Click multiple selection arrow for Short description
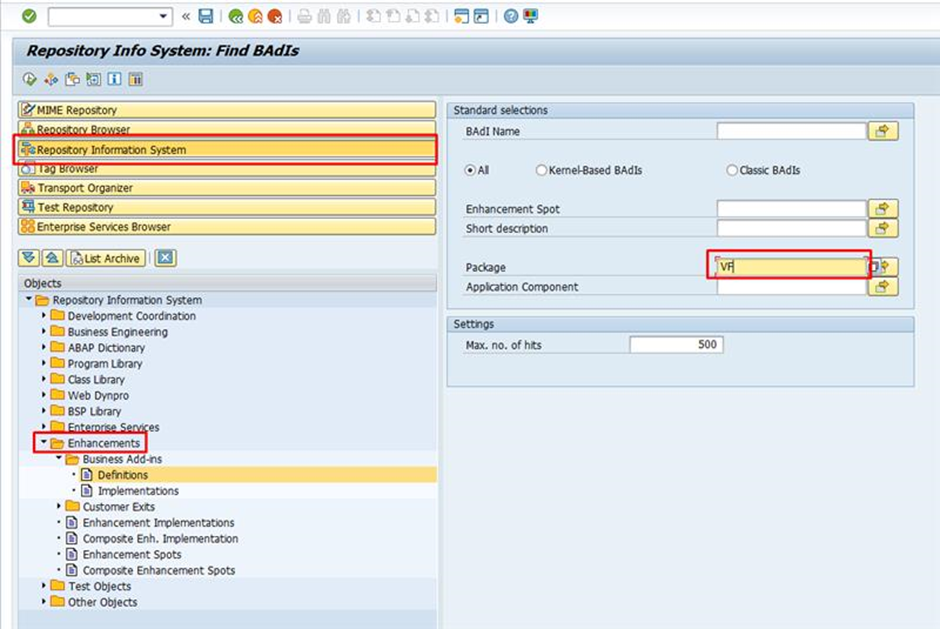The image size is (940, 629). (882, 228)
